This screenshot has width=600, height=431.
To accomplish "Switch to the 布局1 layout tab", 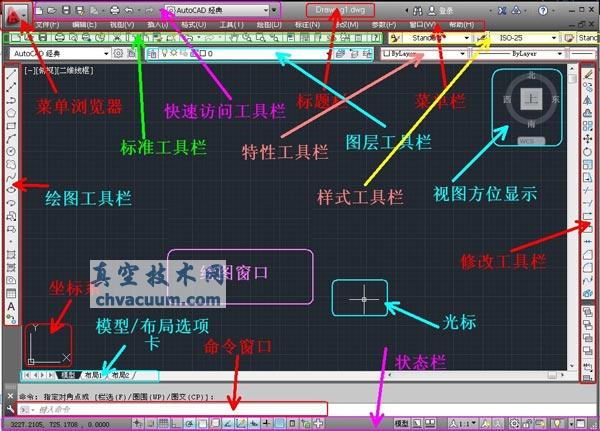I will point(93,375).
